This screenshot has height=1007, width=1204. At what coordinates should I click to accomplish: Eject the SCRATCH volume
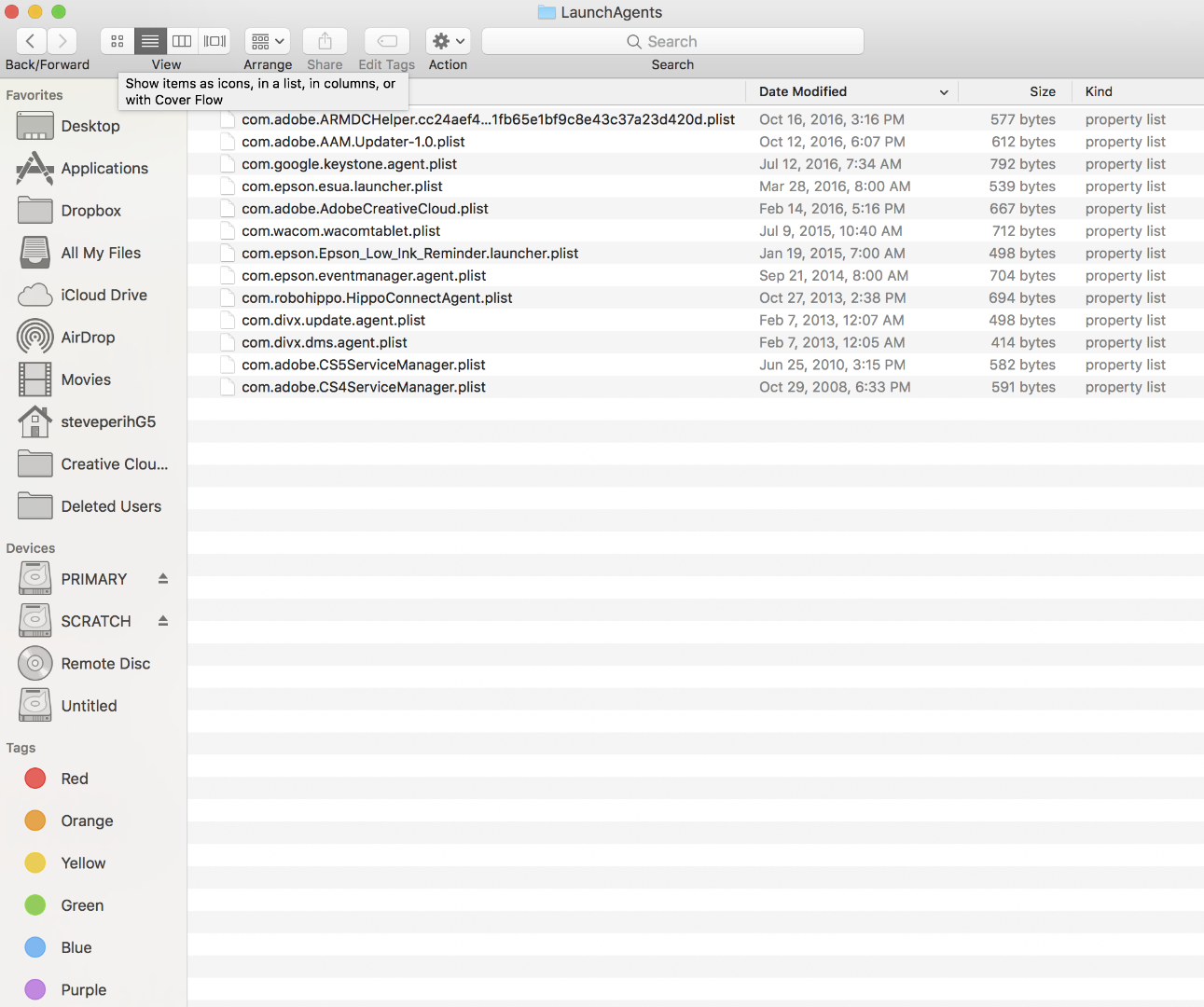[x=161, y=621]
